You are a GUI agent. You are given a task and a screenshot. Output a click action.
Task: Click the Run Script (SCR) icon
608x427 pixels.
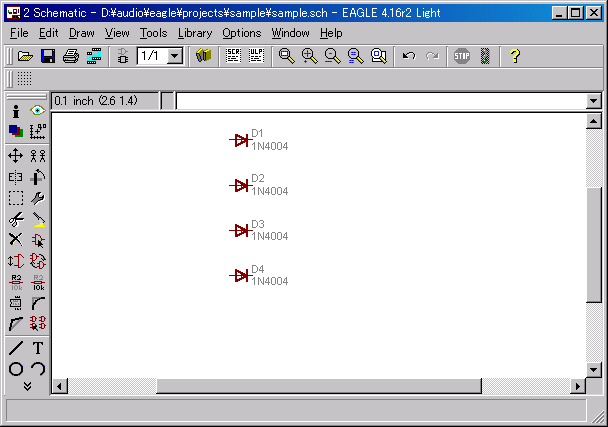click(233, 56)
